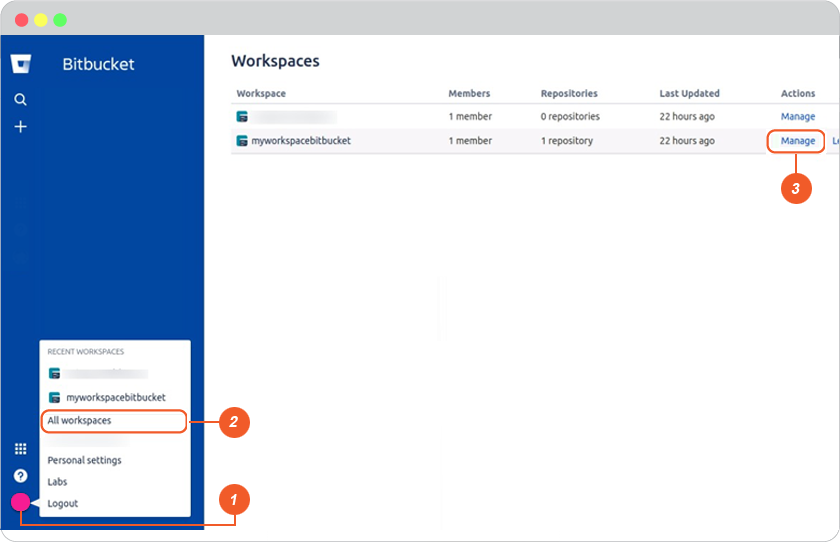Click the plus create icon
Screen dimensions: 840x542
(x=20, y=127)
